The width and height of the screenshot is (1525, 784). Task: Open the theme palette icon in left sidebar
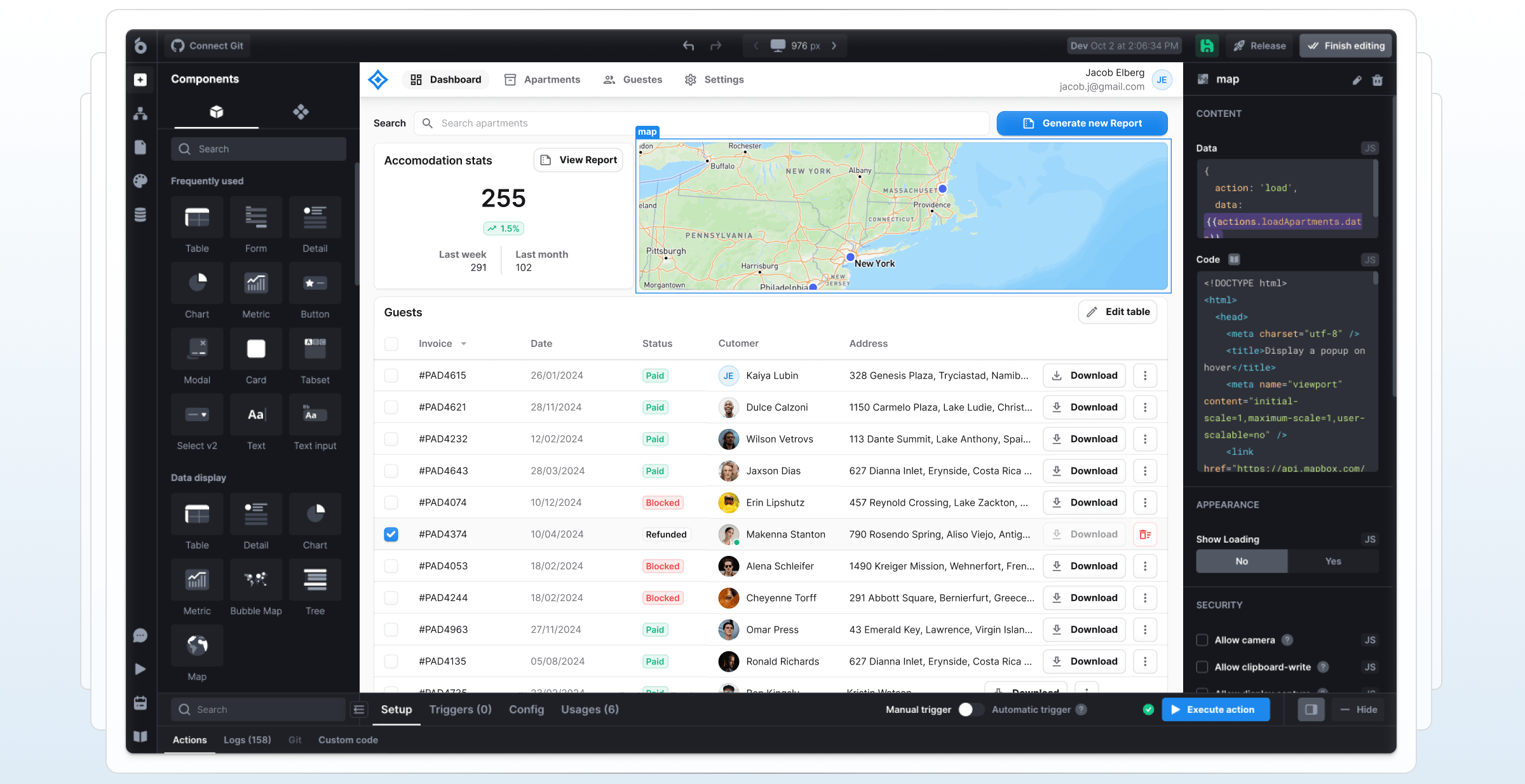tap(140, 181)
